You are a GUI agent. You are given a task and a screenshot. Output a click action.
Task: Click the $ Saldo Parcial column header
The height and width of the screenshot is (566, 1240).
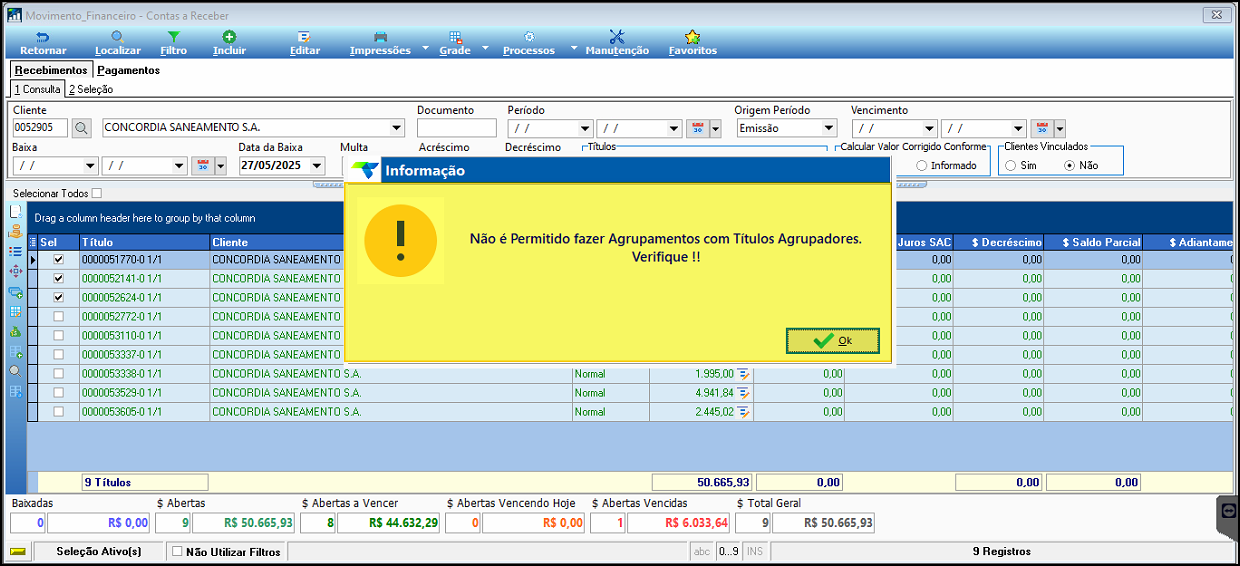point(1095,242)
